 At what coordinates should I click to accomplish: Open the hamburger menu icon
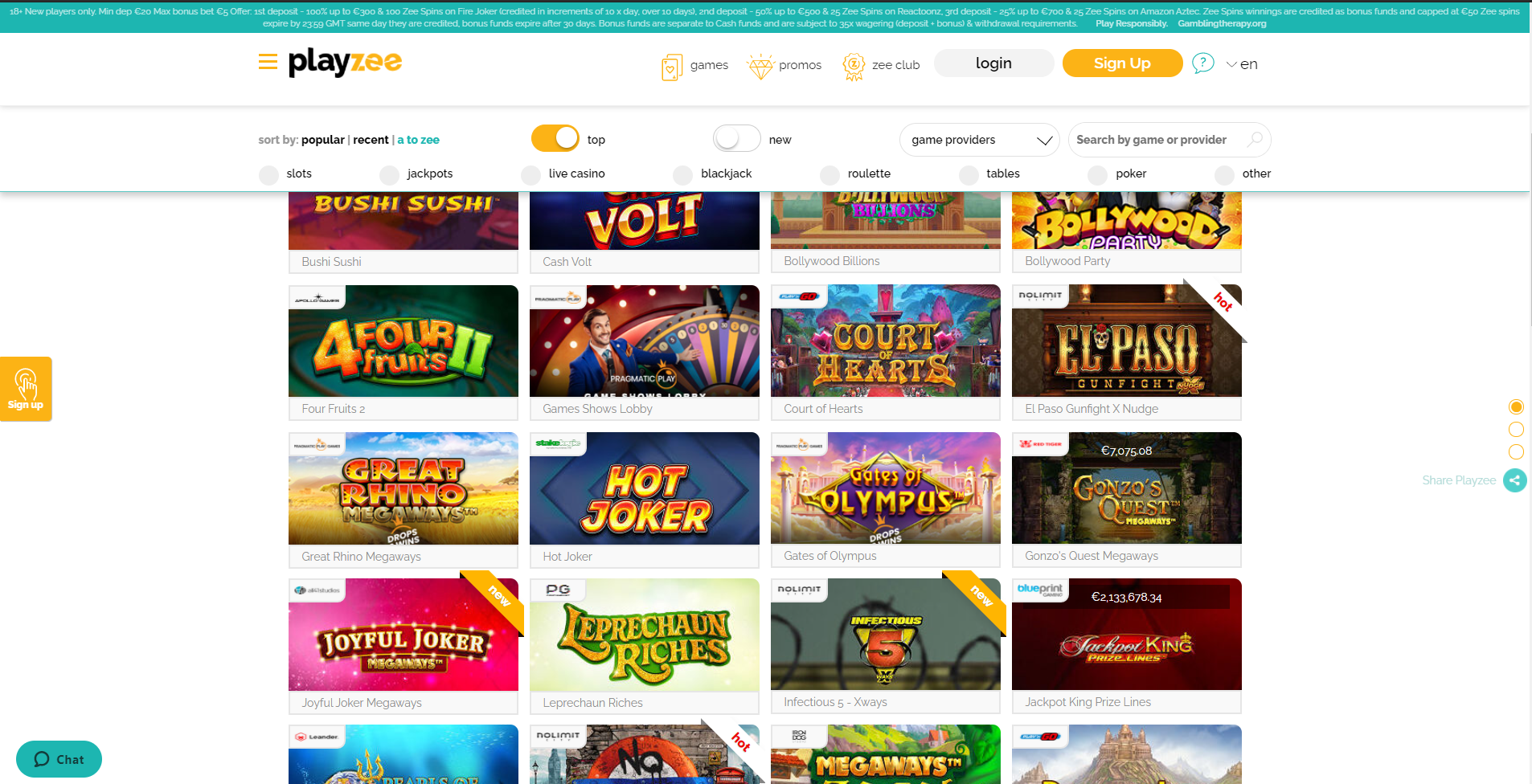tap(268, 62)
